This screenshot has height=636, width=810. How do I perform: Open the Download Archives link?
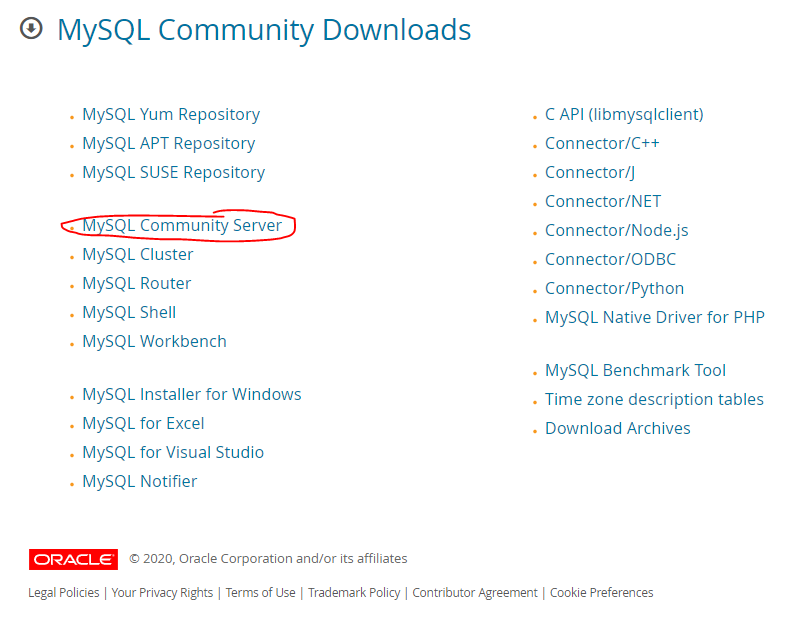pyautogui.click(x=617, y=428)
